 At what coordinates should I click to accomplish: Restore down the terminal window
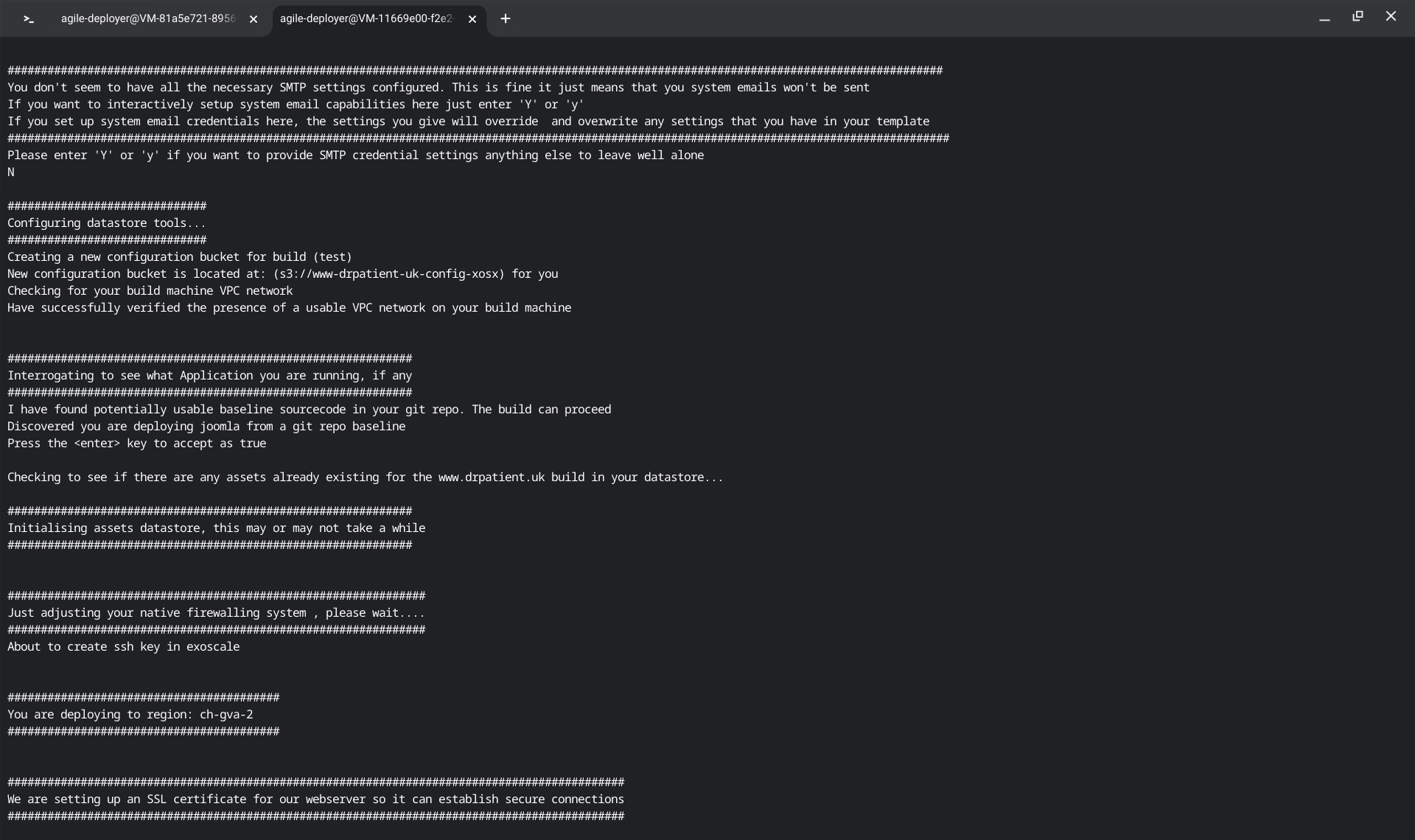1358,16
